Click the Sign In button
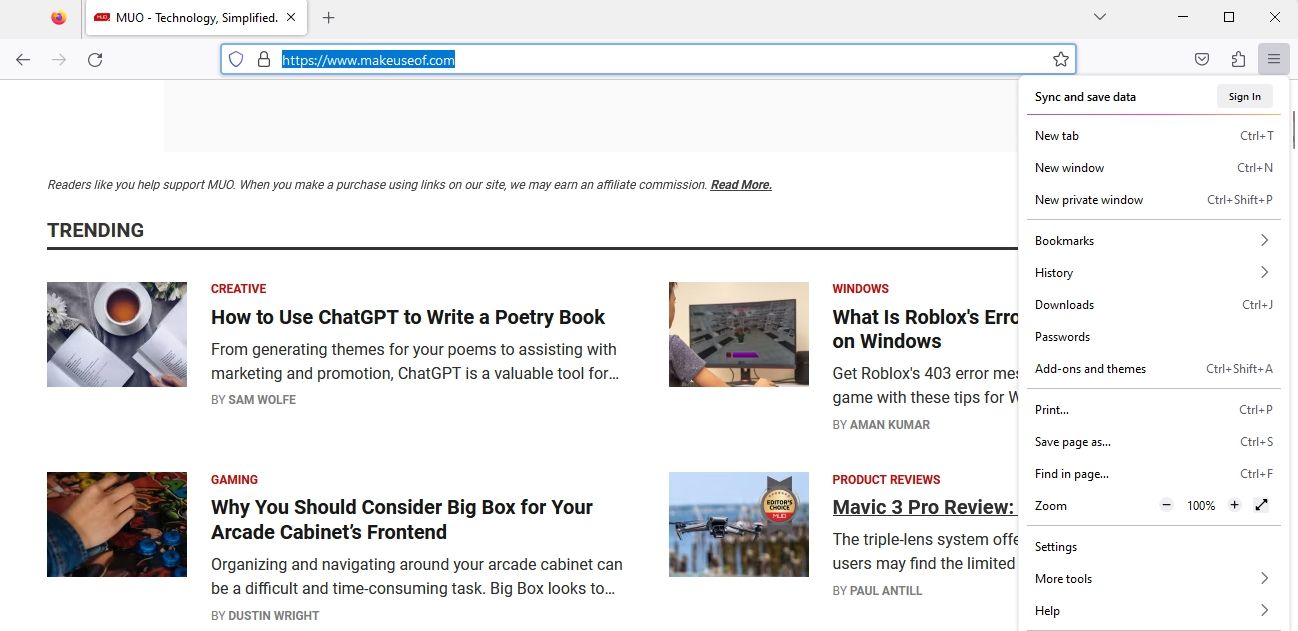 1244,96
